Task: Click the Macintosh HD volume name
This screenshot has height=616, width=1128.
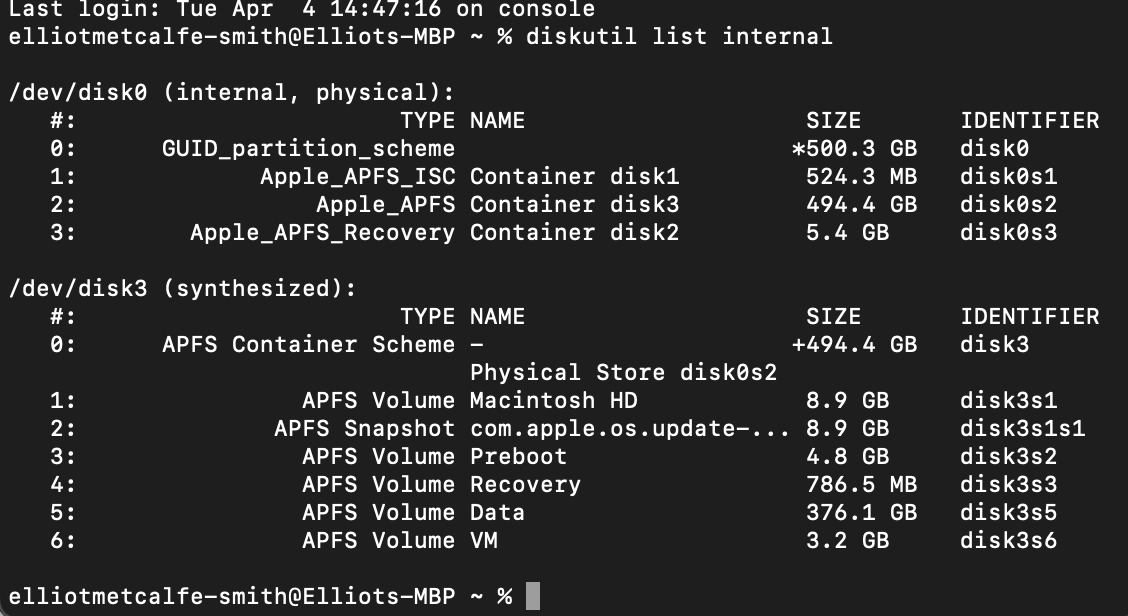Action: coord(568,401)
